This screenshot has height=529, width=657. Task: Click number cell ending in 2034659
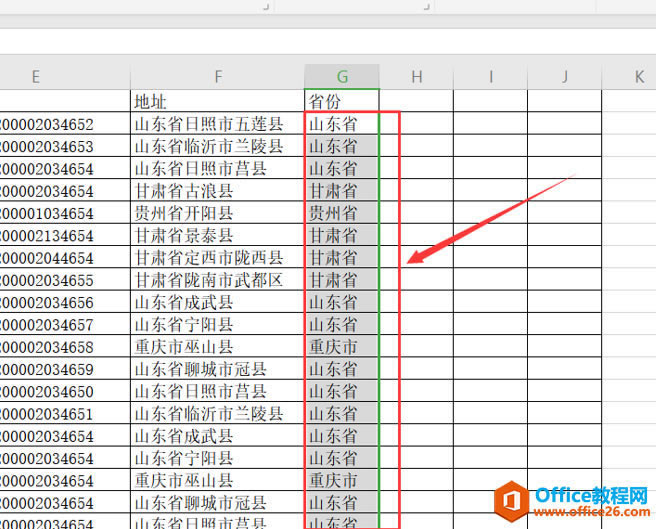tap(65, 369)
